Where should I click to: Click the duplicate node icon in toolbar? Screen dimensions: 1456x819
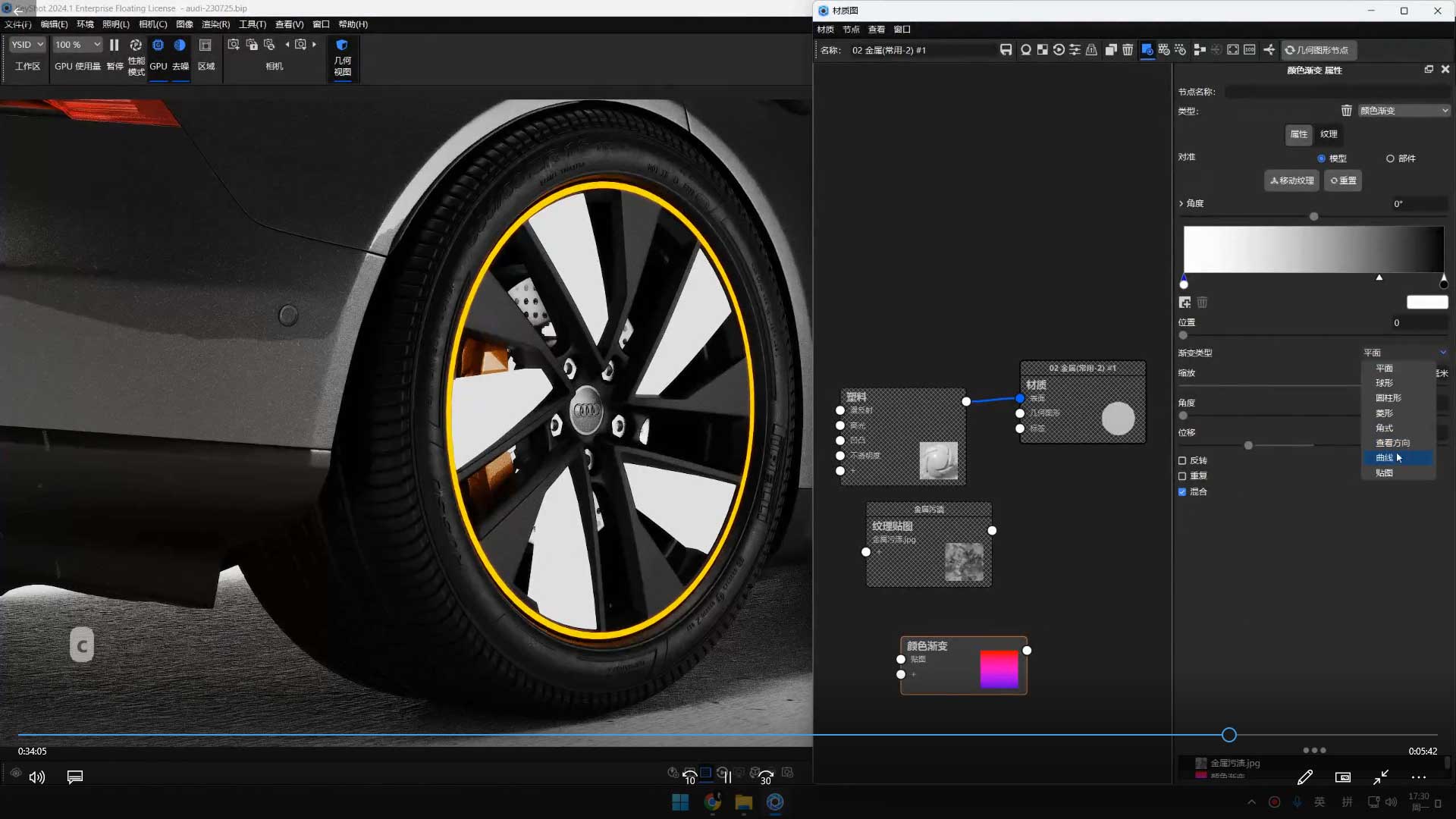(1111, 50)
